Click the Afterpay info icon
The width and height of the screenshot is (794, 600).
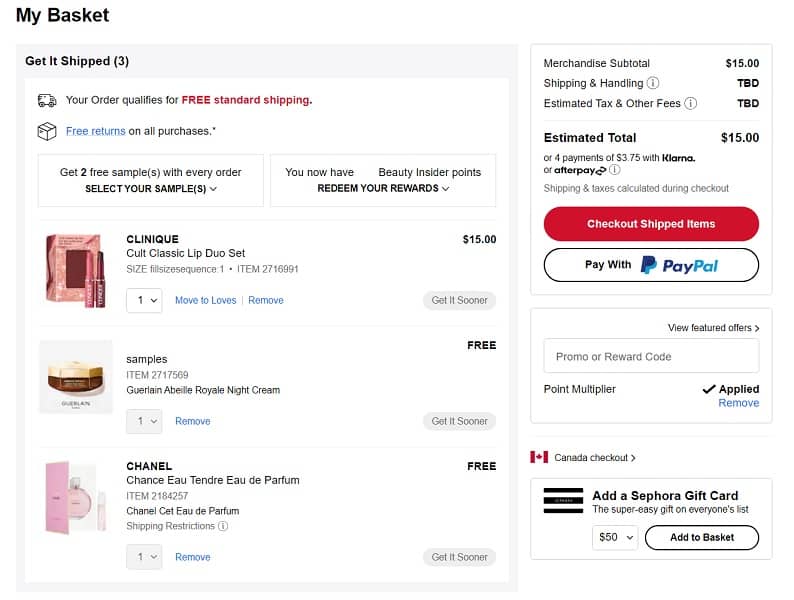615,170
